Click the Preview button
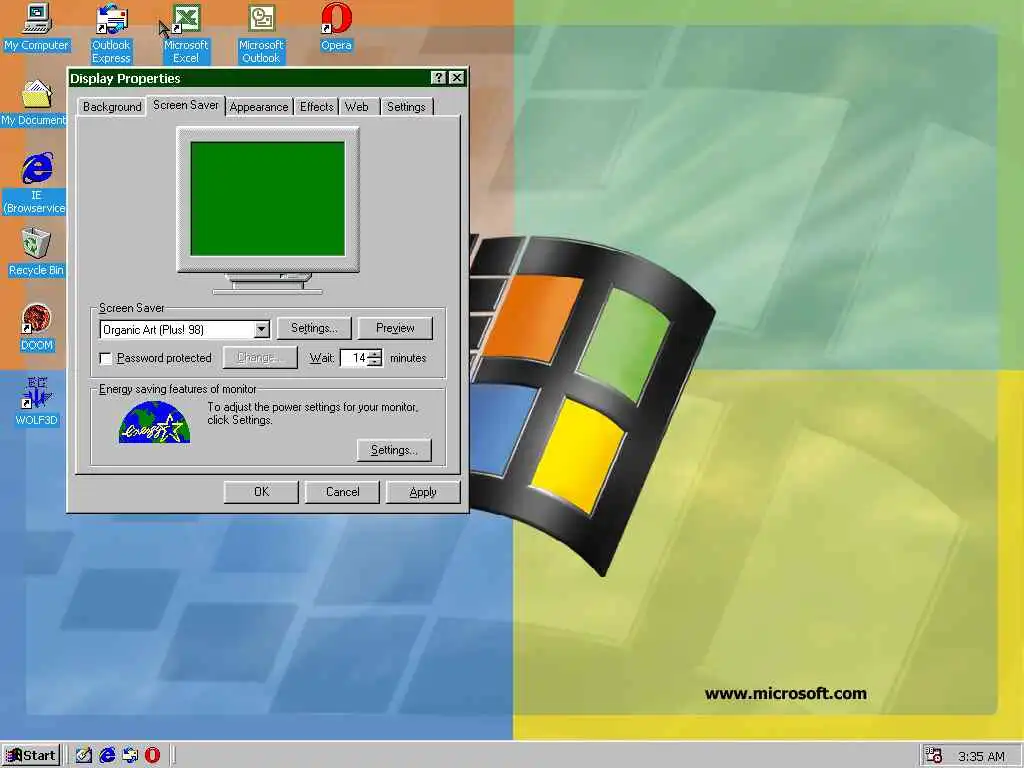 [395, 328]
